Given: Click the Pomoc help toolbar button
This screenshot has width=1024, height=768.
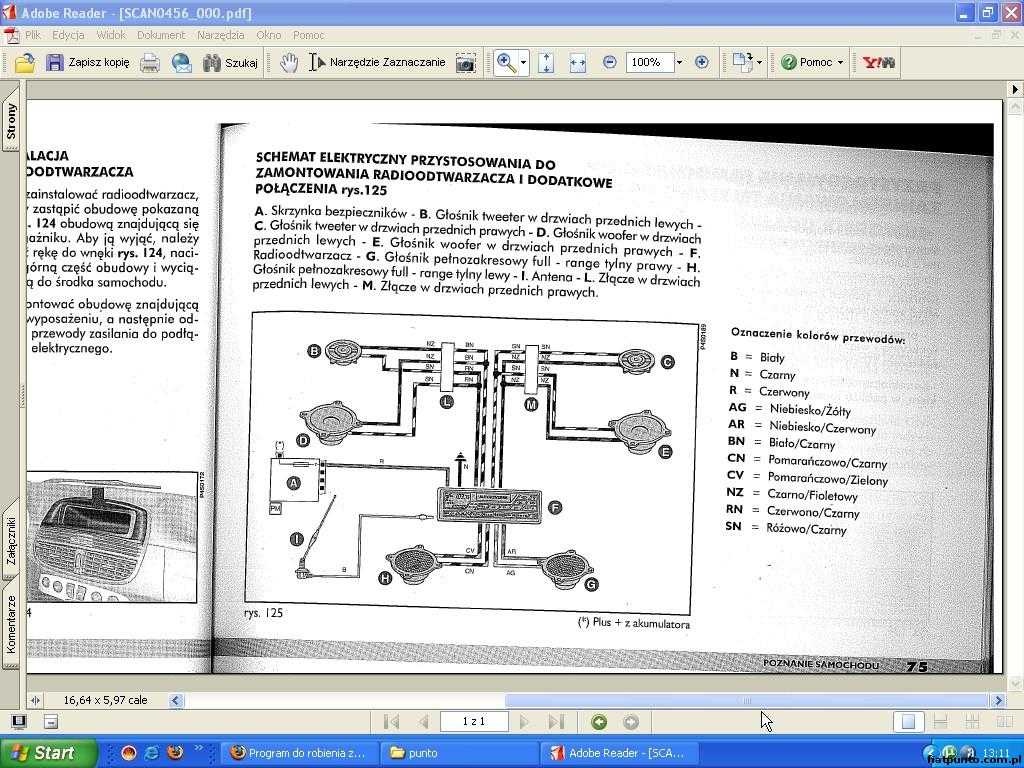Looking at the screenshot, I should point(807,63).
